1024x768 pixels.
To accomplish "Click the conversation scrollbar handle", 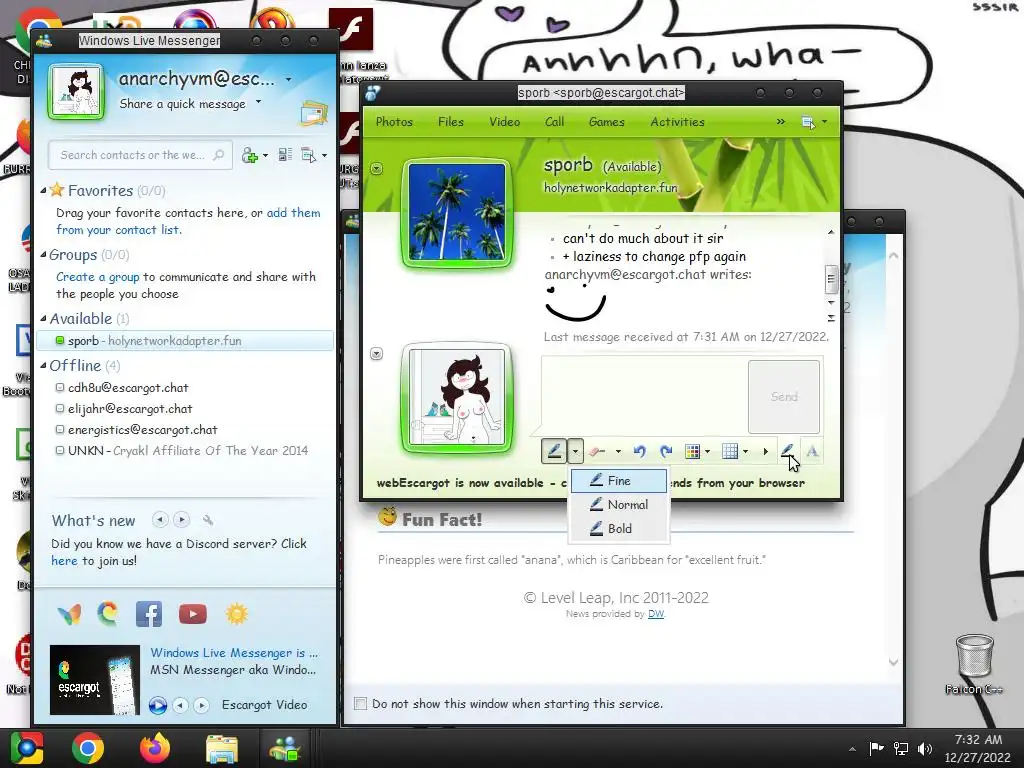I will point(831,279).
